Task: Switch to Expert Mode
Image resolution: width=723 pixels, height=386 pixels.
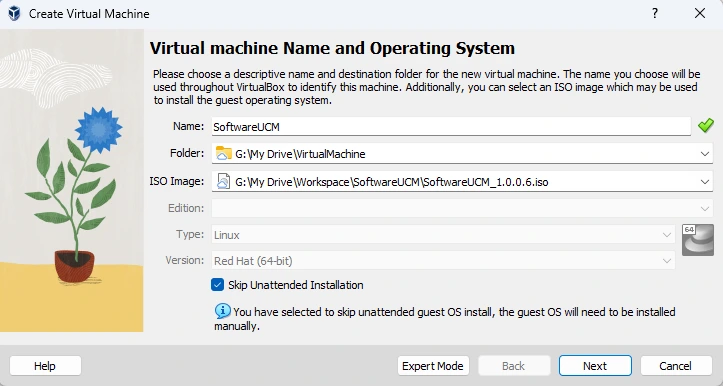Action: click(433, 366)
